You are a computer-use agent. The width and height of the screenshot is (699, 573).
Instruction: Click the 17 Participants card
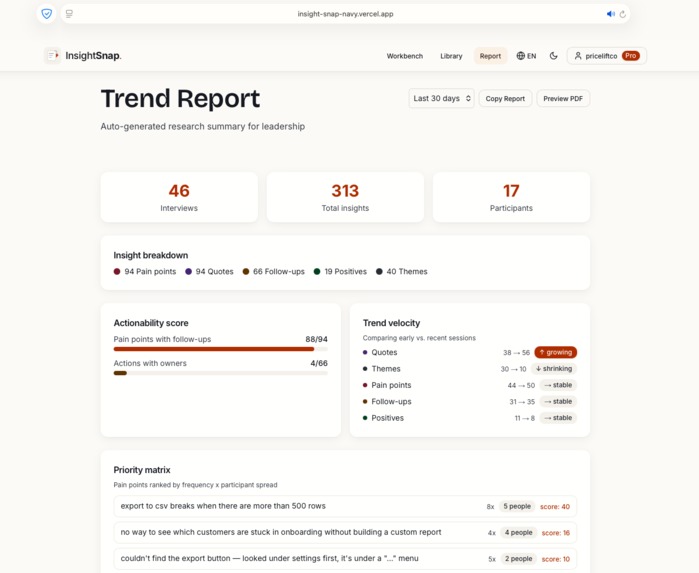(x=511, y=197)
